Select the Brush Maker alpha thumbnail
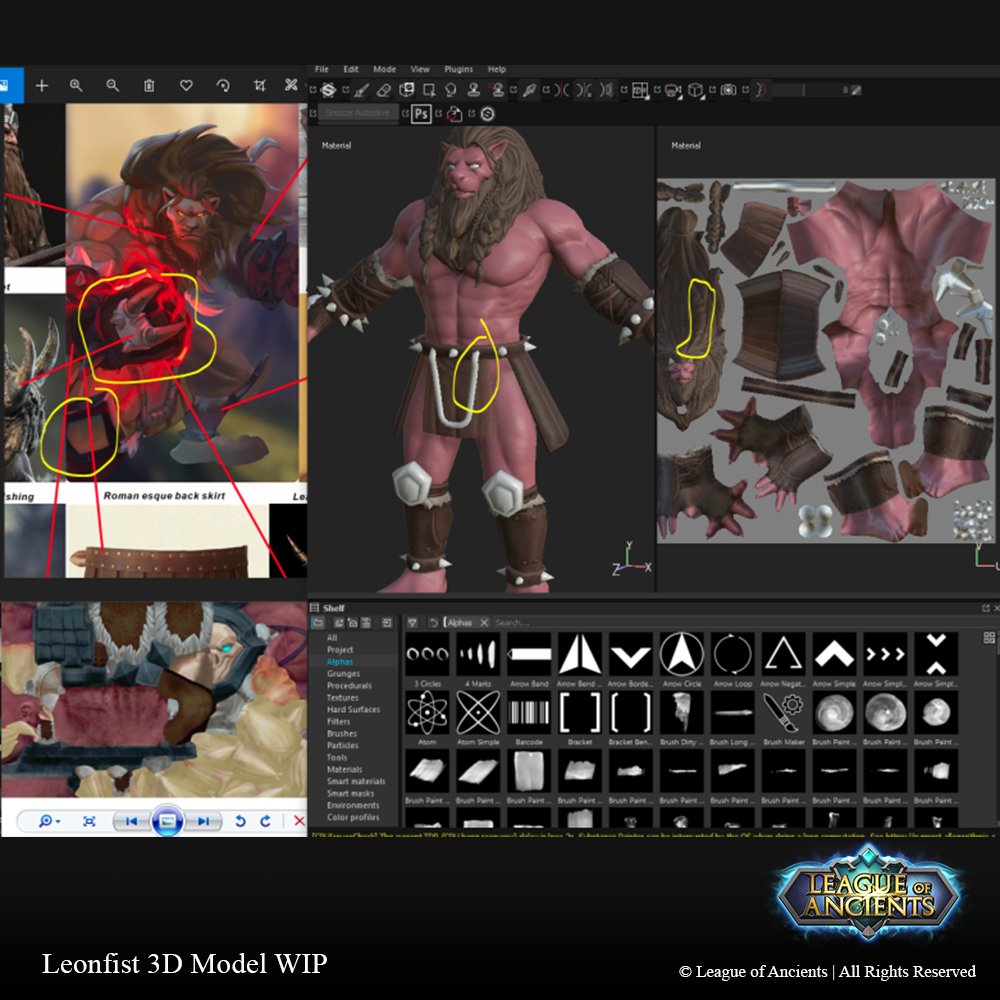 (784, 712)
